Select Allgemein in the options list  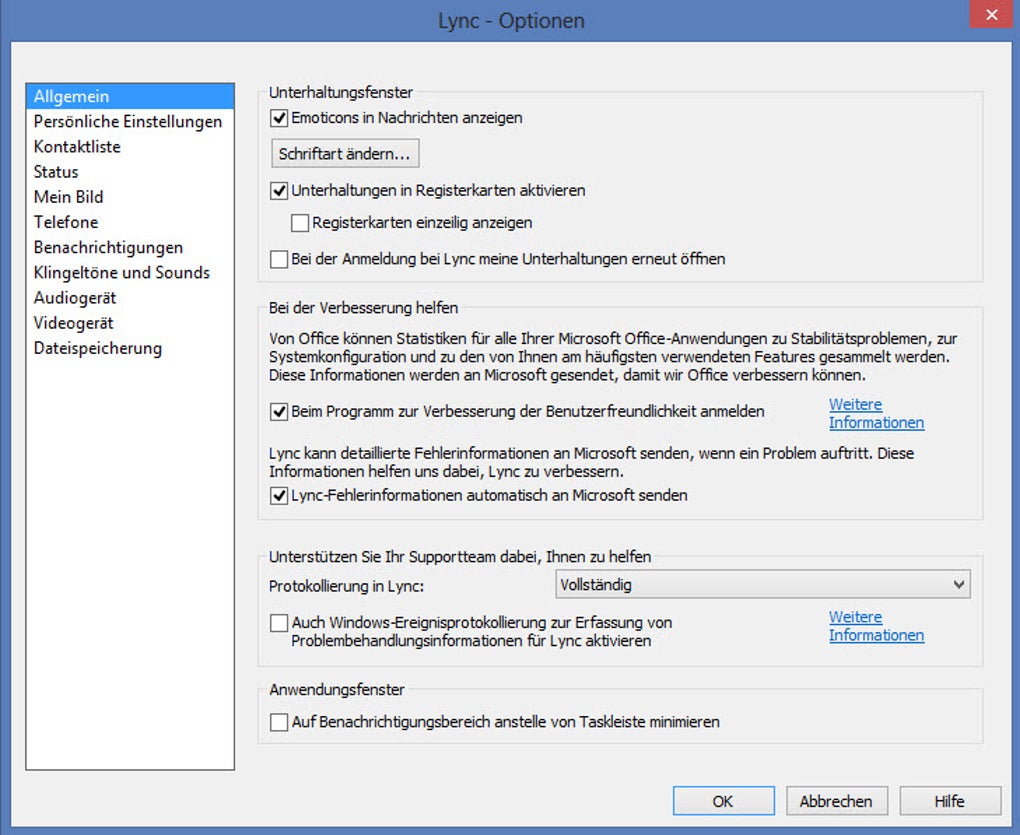130,96
